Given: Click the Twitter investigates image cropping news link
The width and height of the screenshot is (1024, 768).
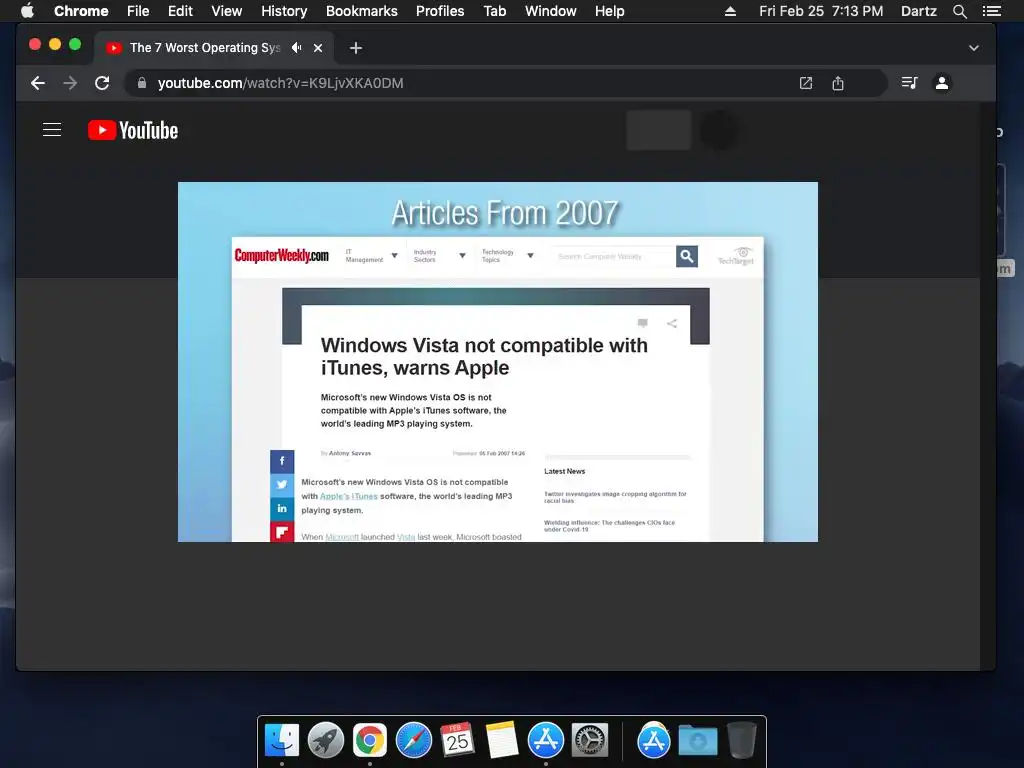Looking at the screenshot, I should click(x=615, y=497).
